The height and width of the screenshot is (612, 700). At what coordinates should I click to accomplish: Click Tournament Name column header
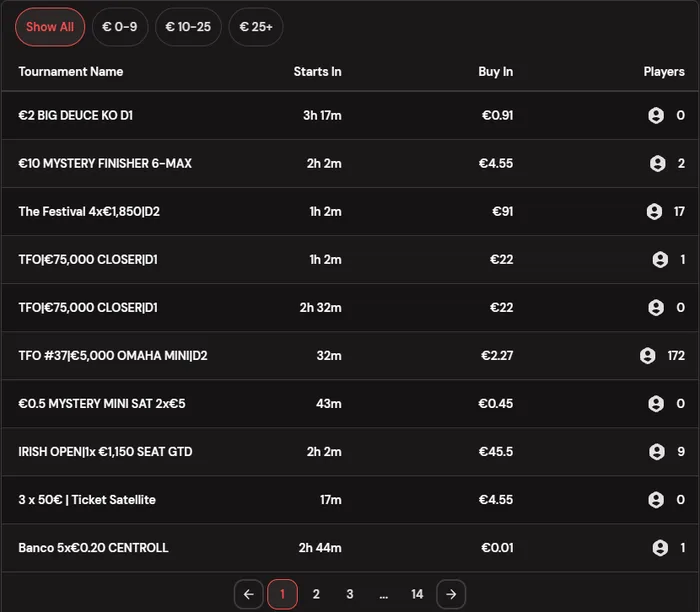(71, 72)
